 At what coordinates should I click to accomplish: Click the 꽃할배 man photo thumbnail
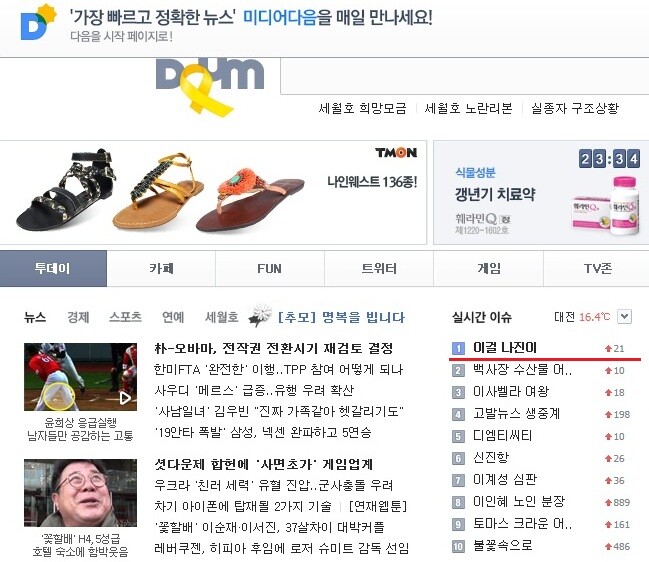pyautogui.click(x=80, y=493)
